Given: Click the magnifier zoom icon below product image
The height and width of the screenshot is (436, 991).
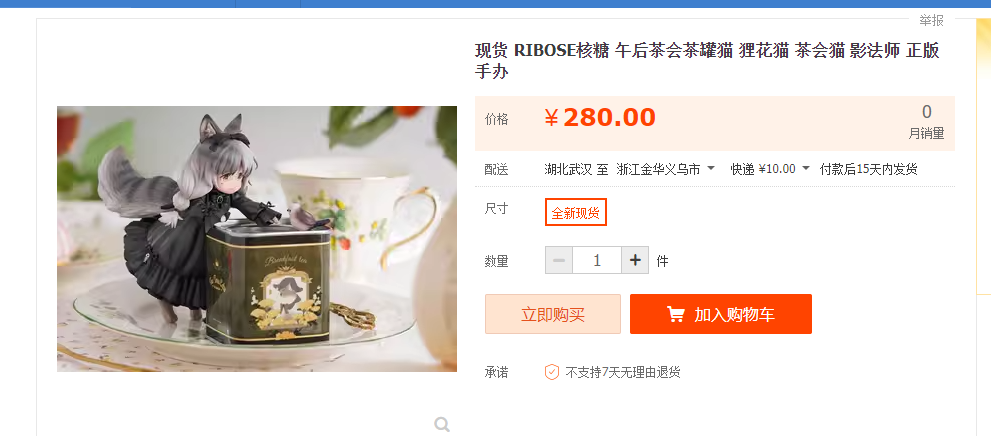Looking at the screenshot, I should click(x=442, y=424).
